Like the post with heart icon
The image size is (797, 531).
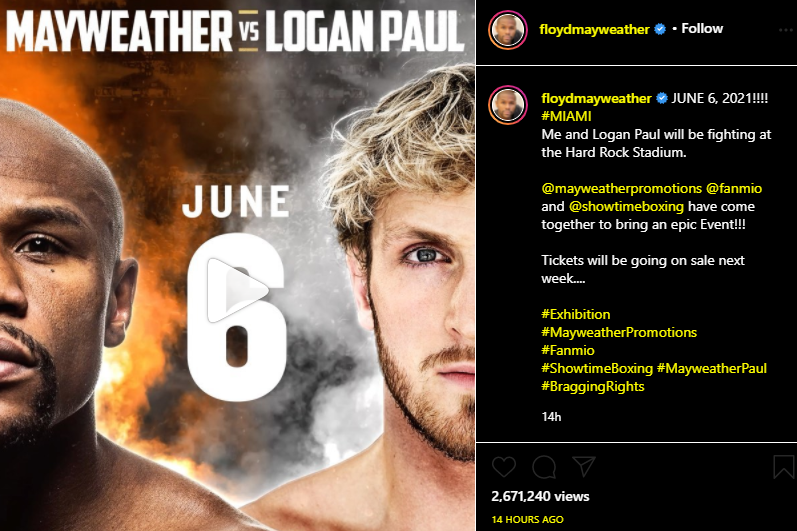click(x=504, y=466)
